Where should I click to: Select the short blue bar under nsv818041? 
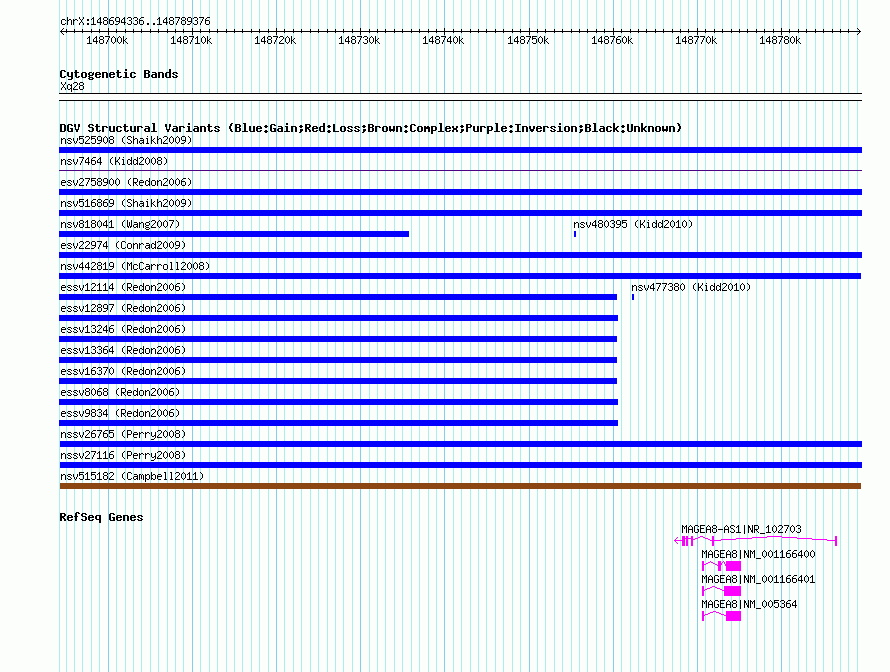coord(234,234)
